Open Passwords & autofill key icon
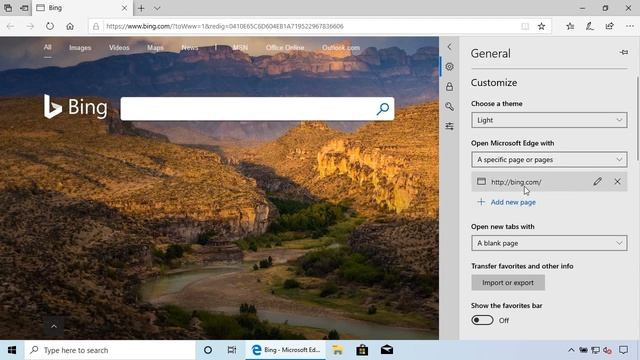This screenshot has height=360, width=640. (449, 106)
